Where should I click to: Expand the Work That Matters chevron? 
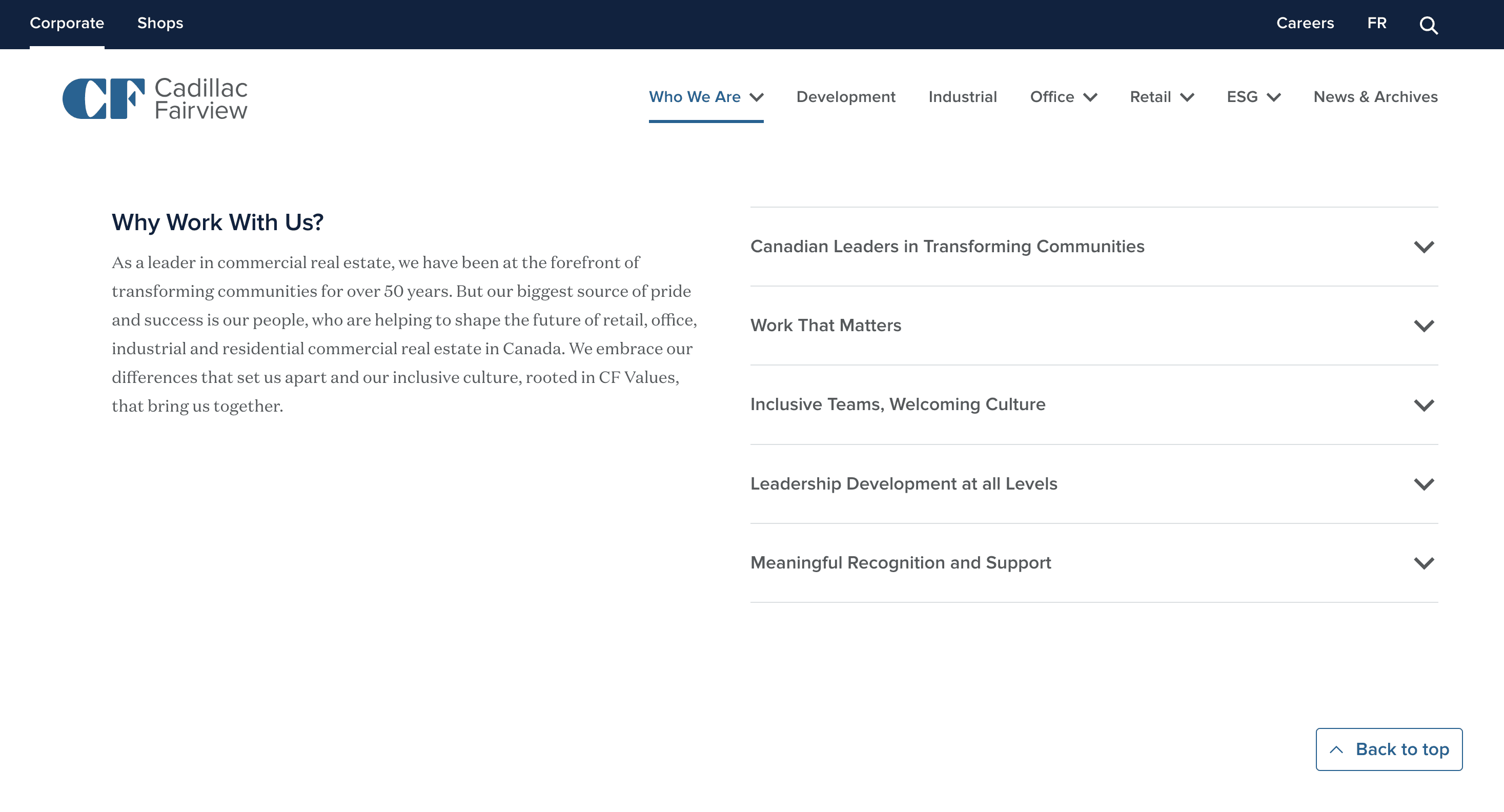coord(1424,326)
